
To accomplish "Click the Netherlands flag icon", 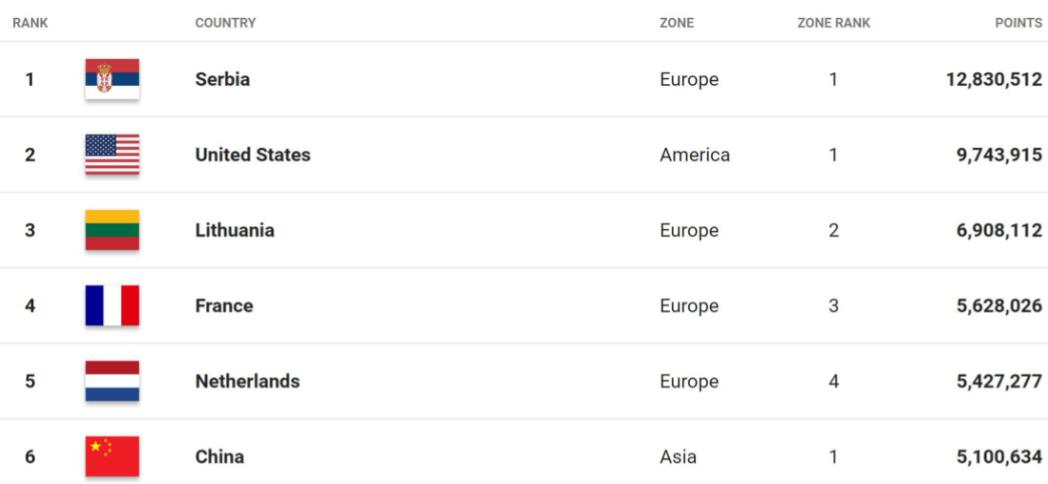I will click(x=112, y=381).
